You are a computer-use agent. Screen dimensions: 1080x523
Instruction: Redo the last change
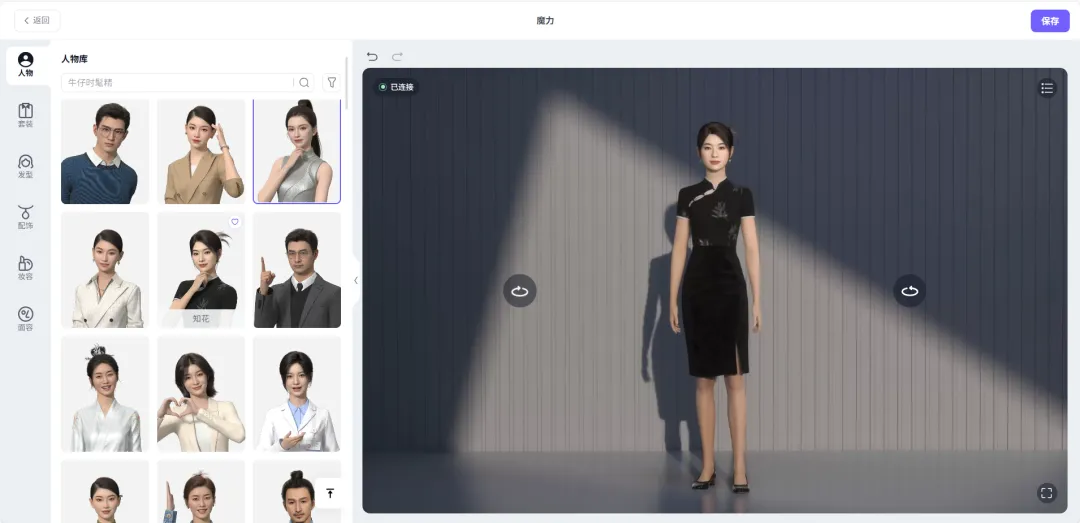click(x=397, y=57)
